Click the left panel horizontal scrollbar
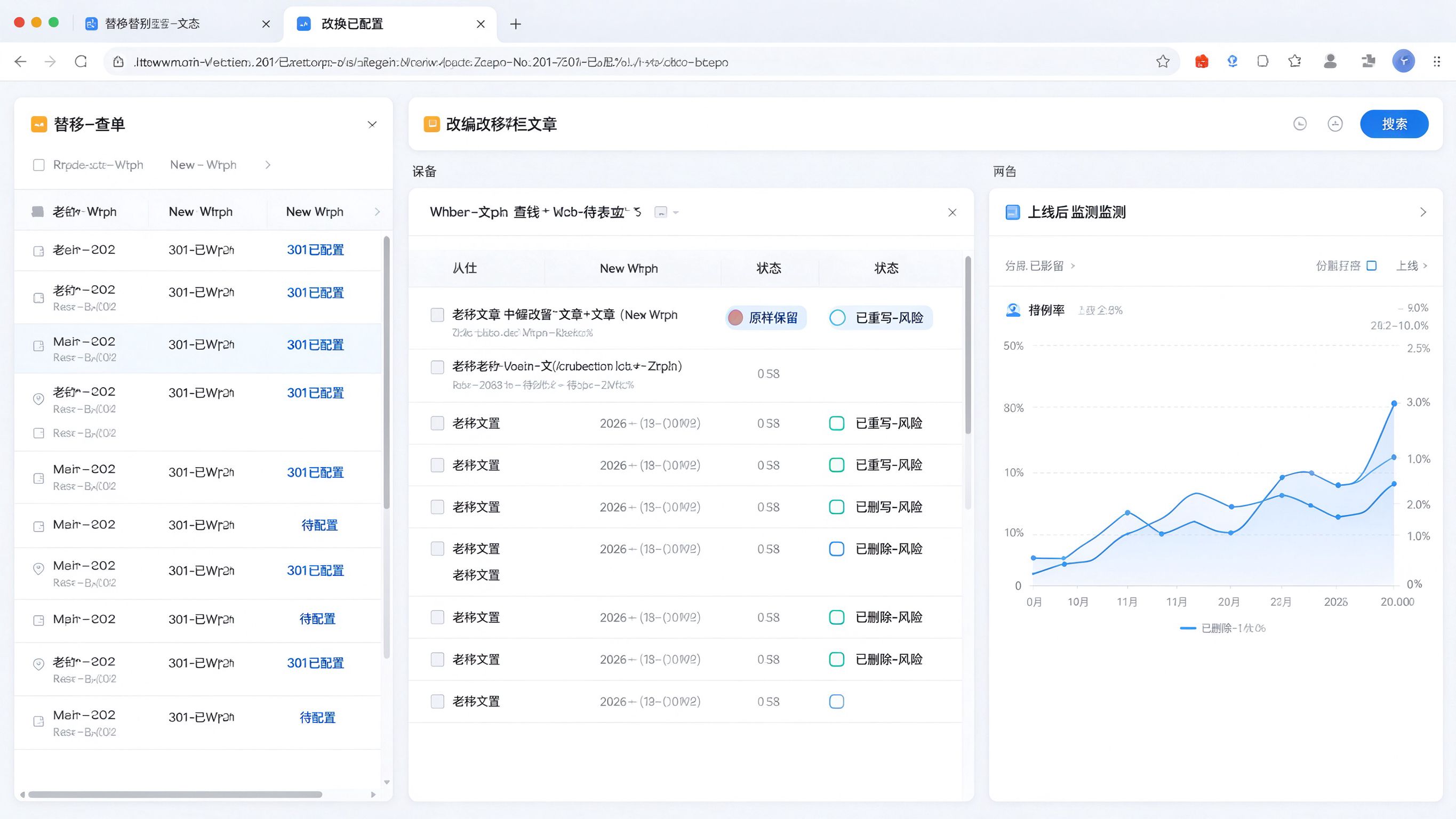 click(175, 794)
